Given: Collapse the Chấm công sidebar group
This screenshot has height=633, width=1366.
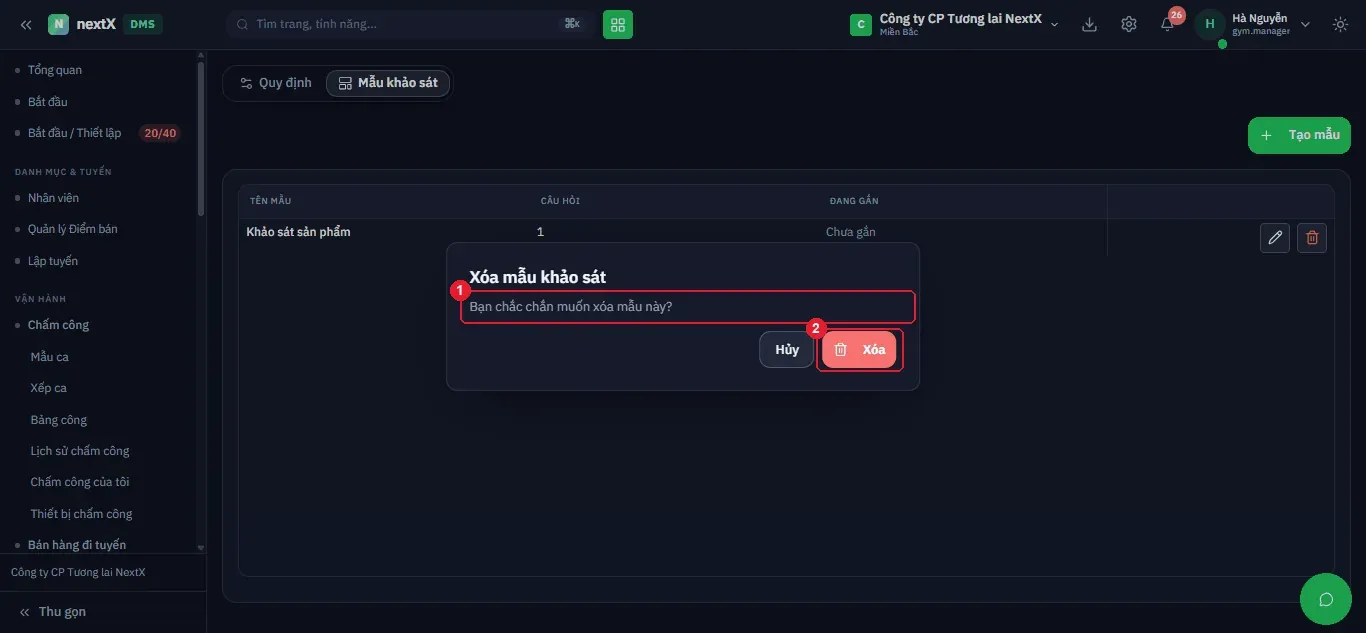Looking at the screenshot, I should [x=58, y=325].
